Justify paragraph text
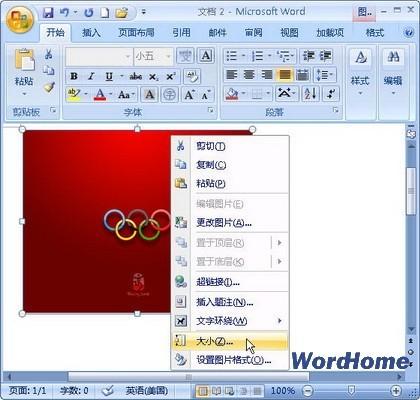 click(284, 75)
